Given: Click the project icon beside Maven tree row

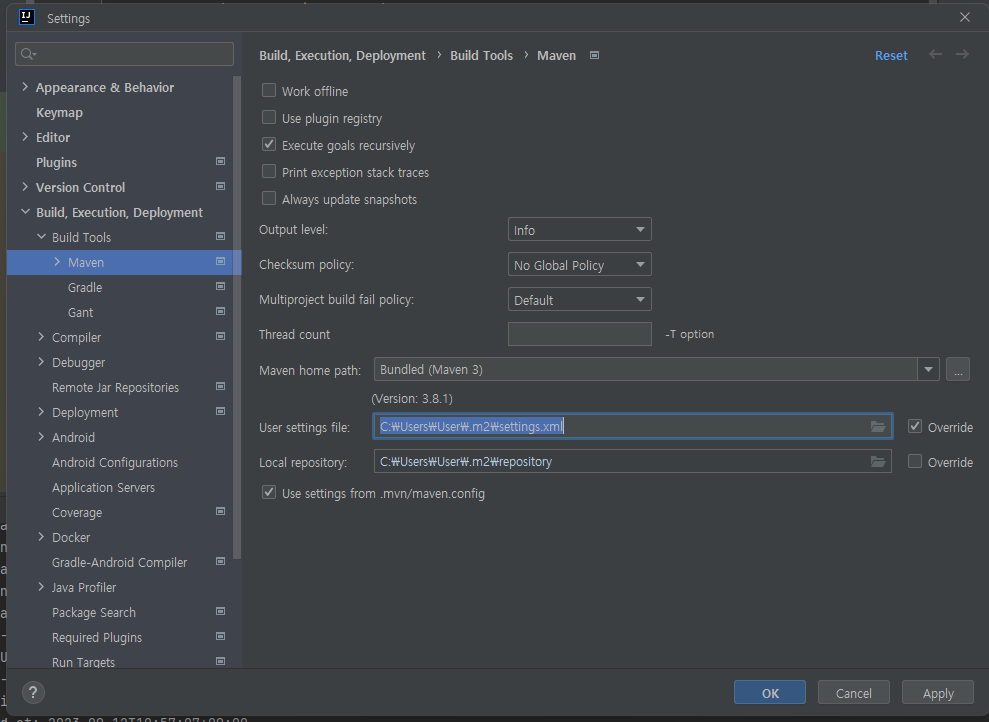Looking at the screenshot, I should point(220,262).
